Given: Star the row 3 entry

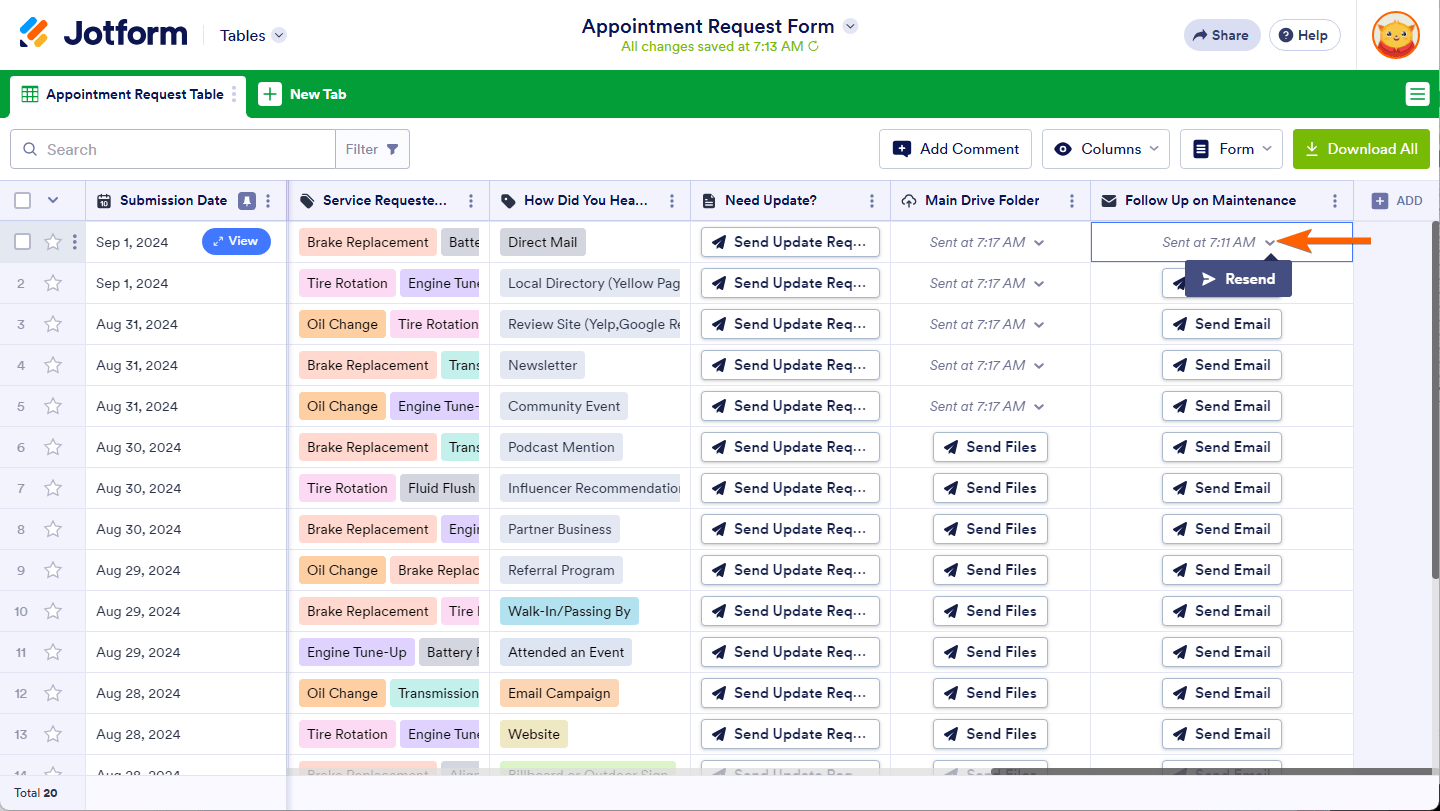Looking at the screenshot, I should pyautogui.click(x=53, y=324).
